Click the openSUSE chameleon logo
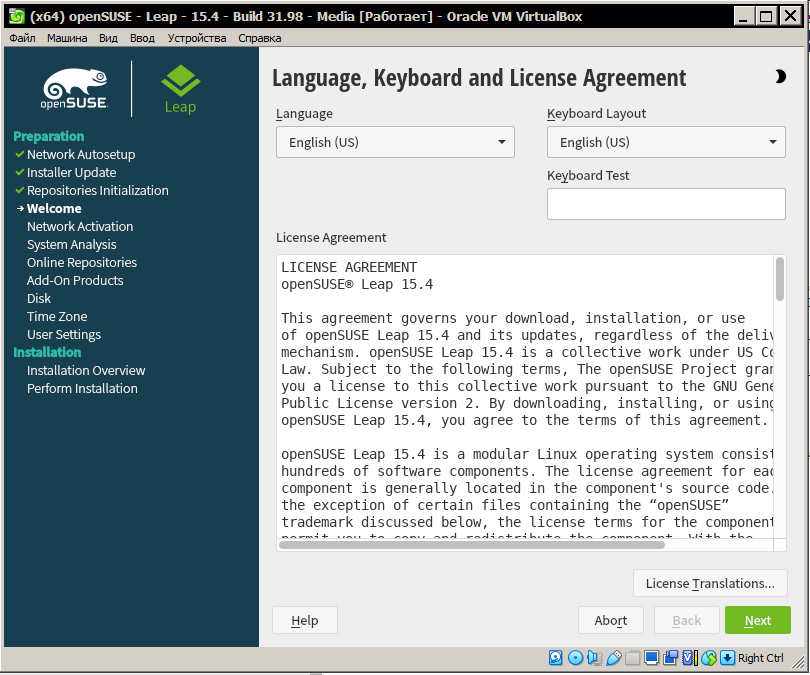Screen dimensions: 810x675 click(x=75, y=88)
